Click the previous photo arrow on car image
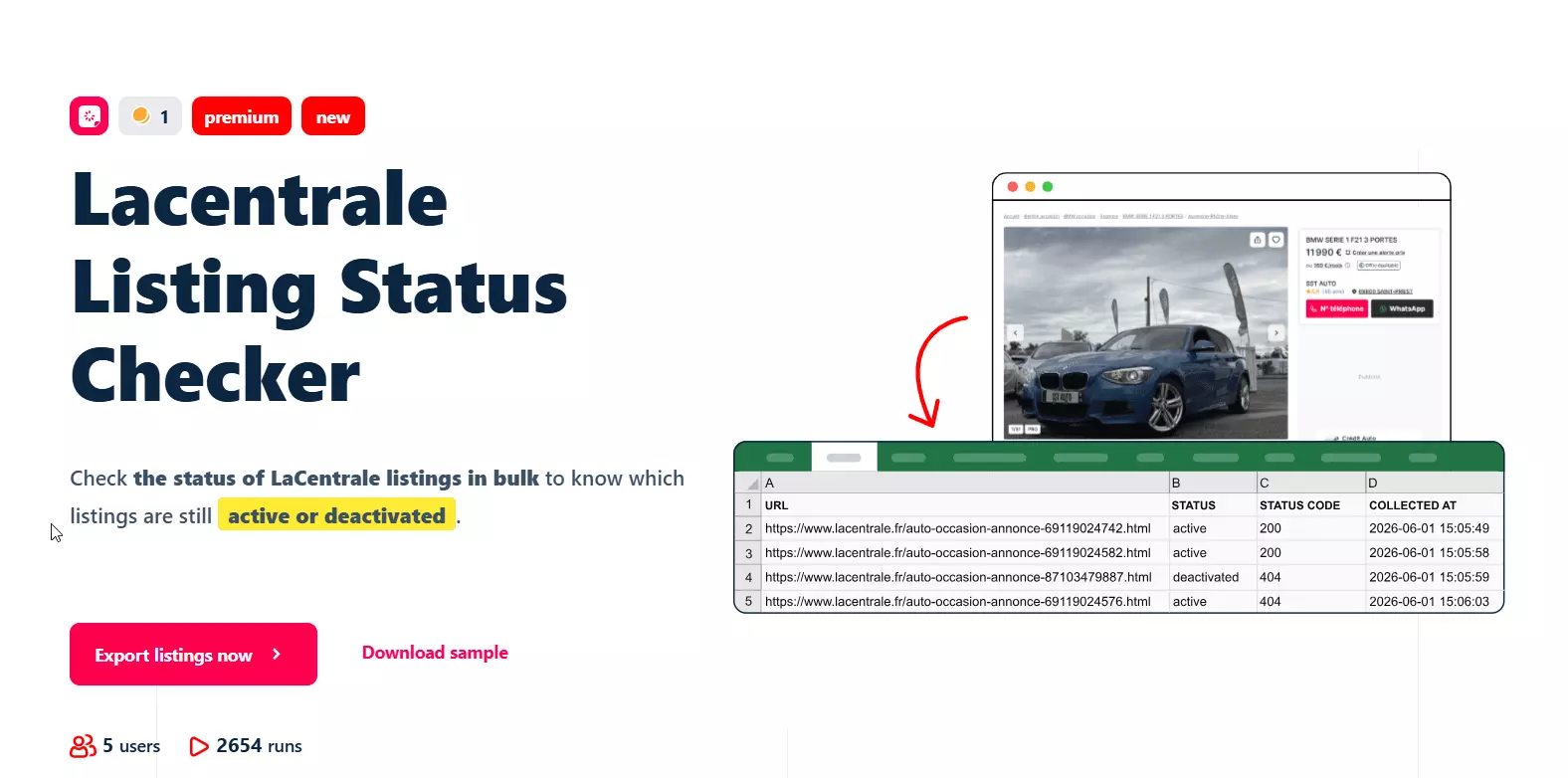 1015,333
